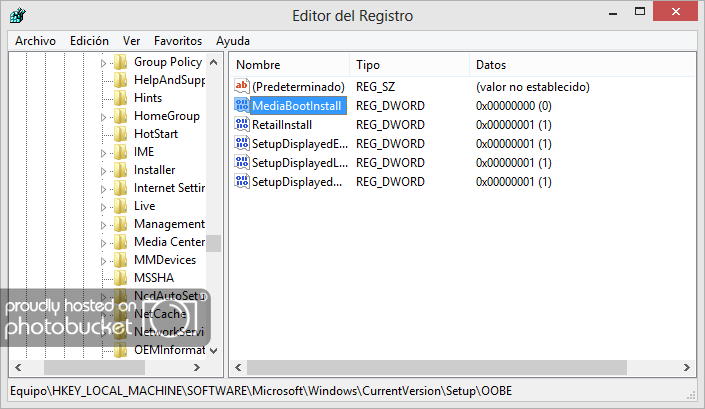Screen dimensions: 705x409
Task: Expand the Media Center key
Action: [x=103, y=243]
